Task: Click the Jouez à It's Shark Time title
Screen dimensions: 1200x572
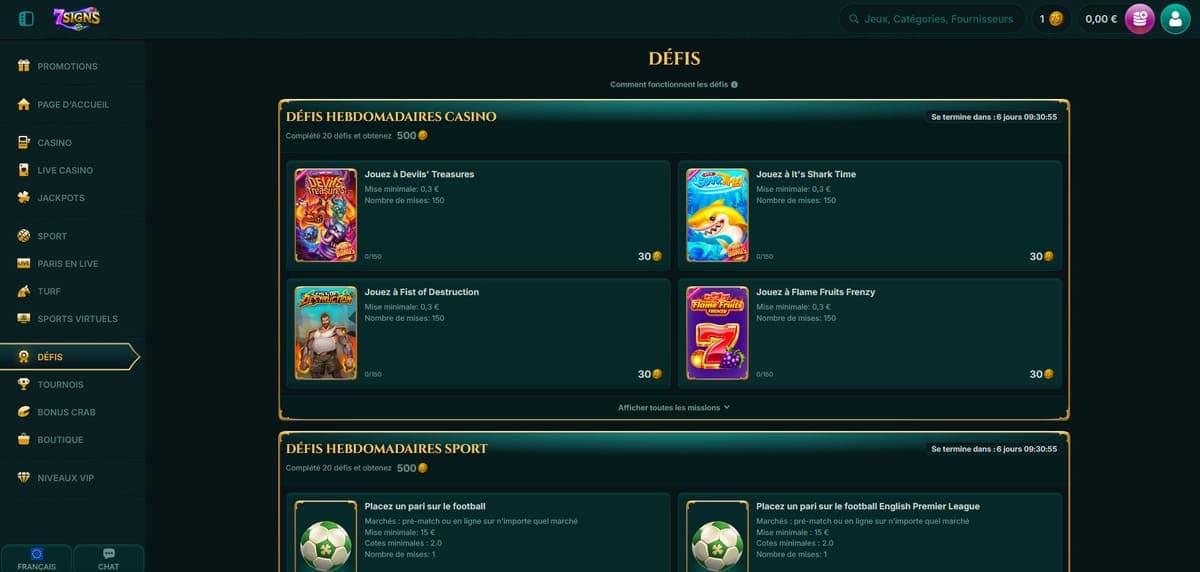Action: 806,174
